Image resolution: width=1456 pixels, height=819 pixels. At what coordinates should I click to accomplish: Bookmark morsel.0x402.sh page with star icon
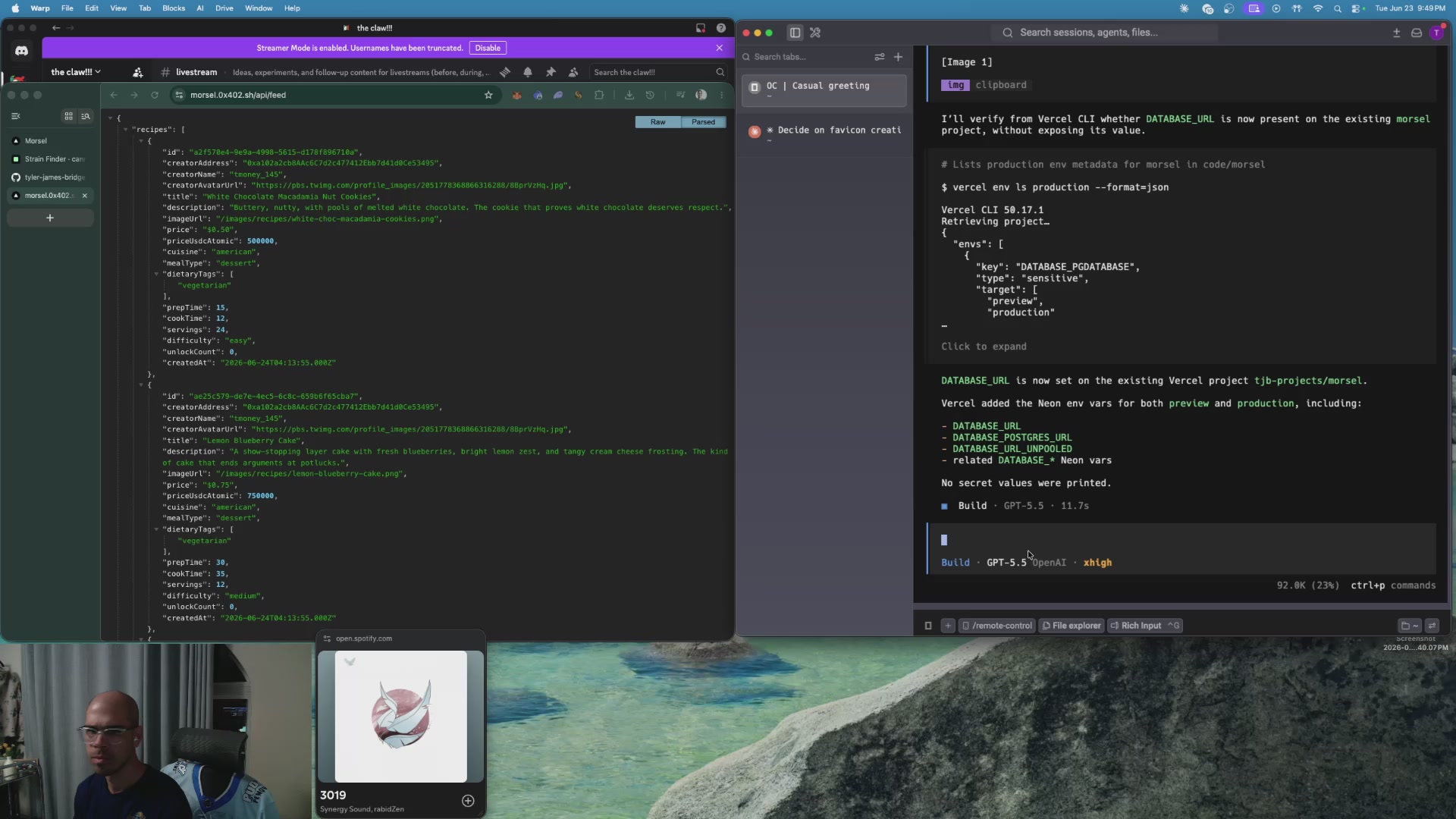488,95
